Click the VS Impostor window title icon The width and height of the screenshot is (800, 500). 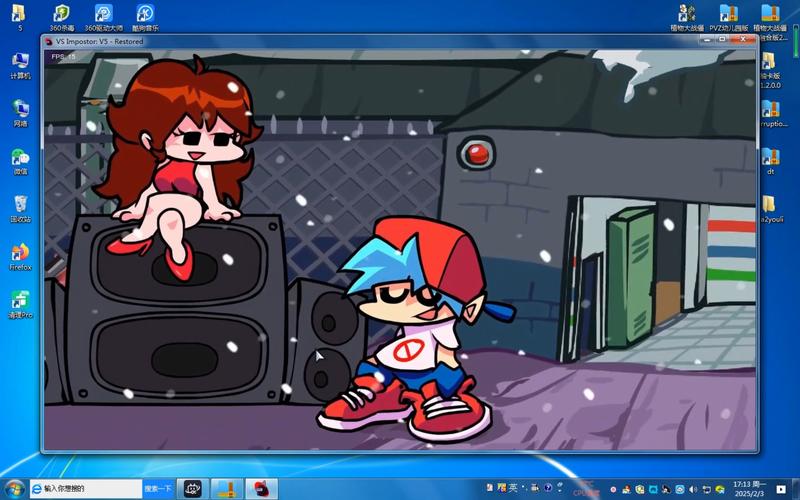pyautogui.click(x=49, y=41)
